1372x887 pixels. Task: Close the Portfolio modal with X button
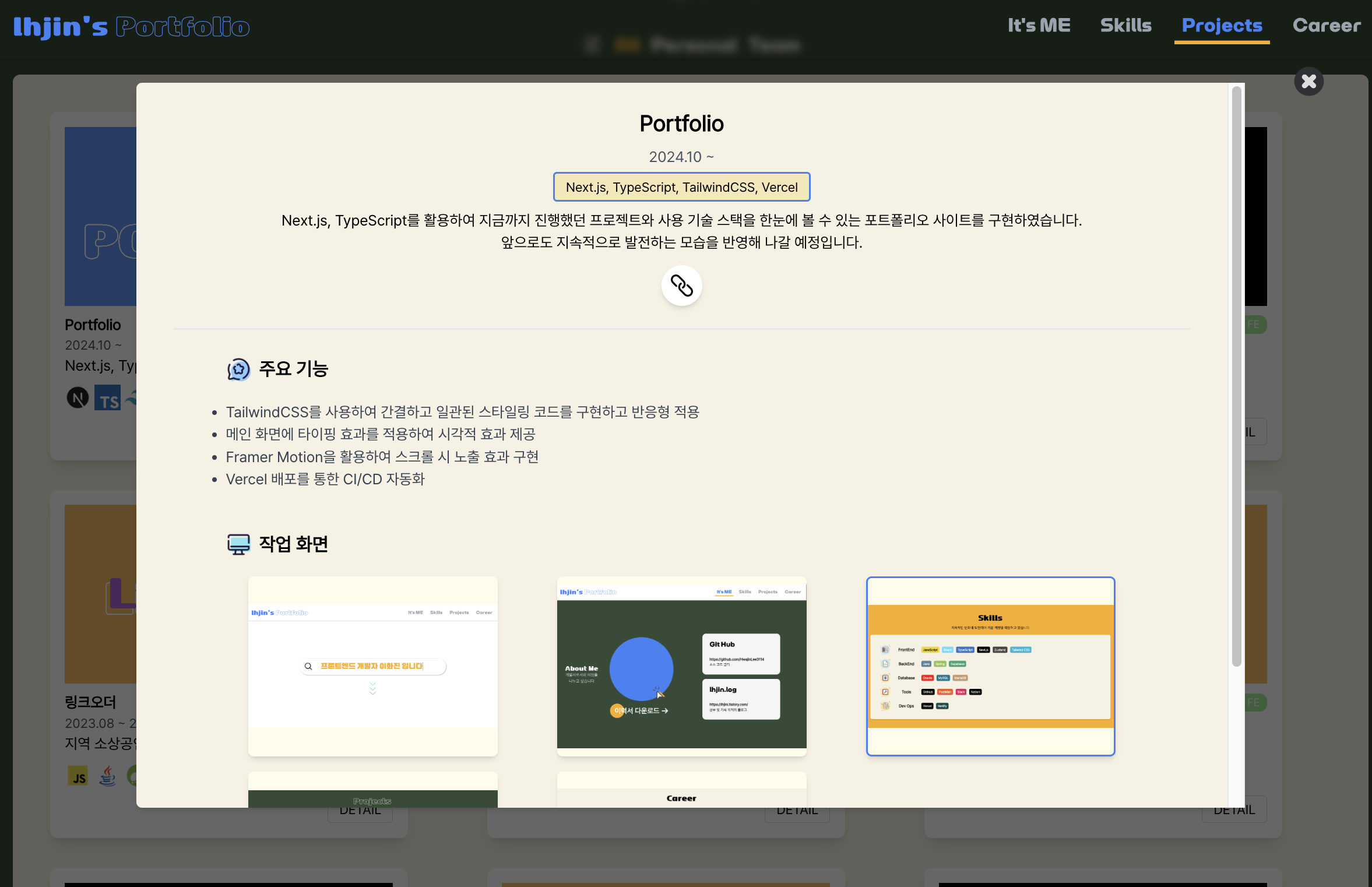coord(1308,82)
